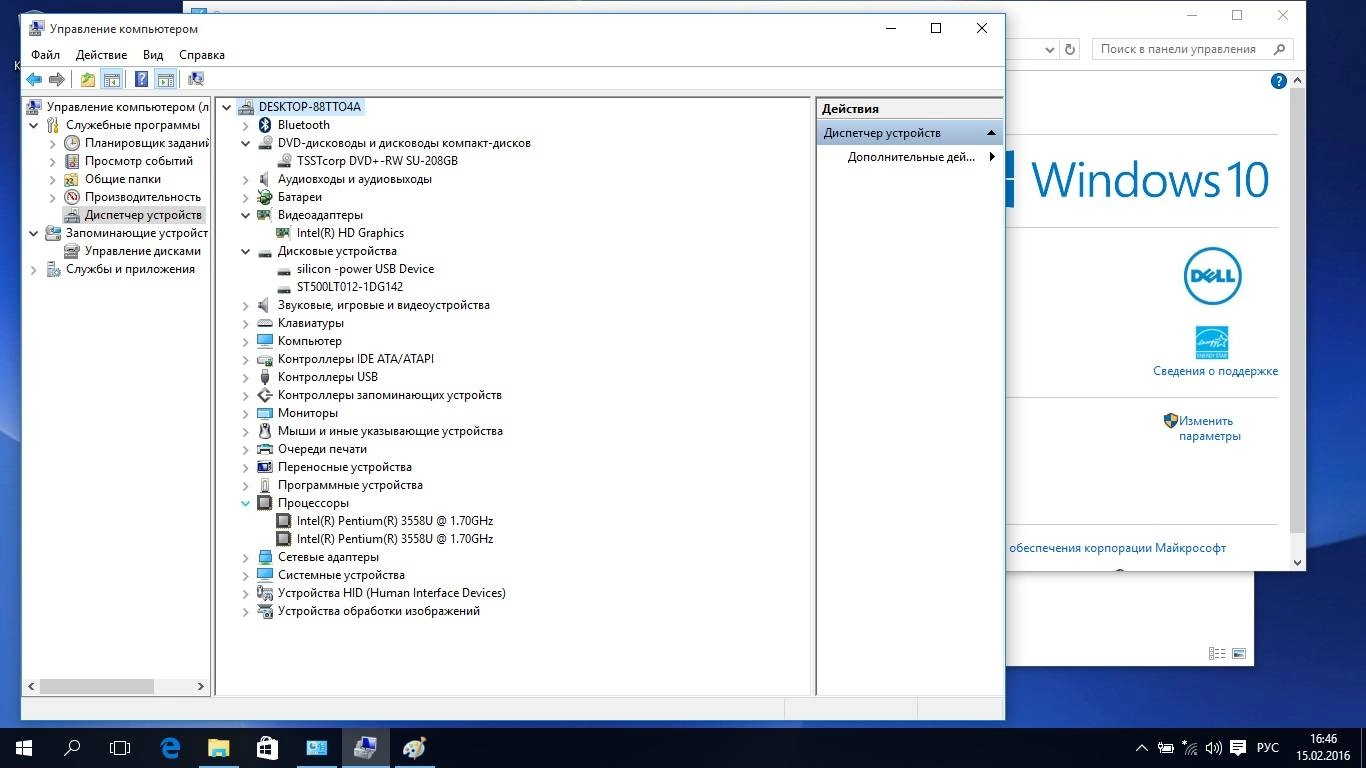This screenshot has height=768, width=1366.
Task: Open File Explorer from the taskbar
Action: 218,747
